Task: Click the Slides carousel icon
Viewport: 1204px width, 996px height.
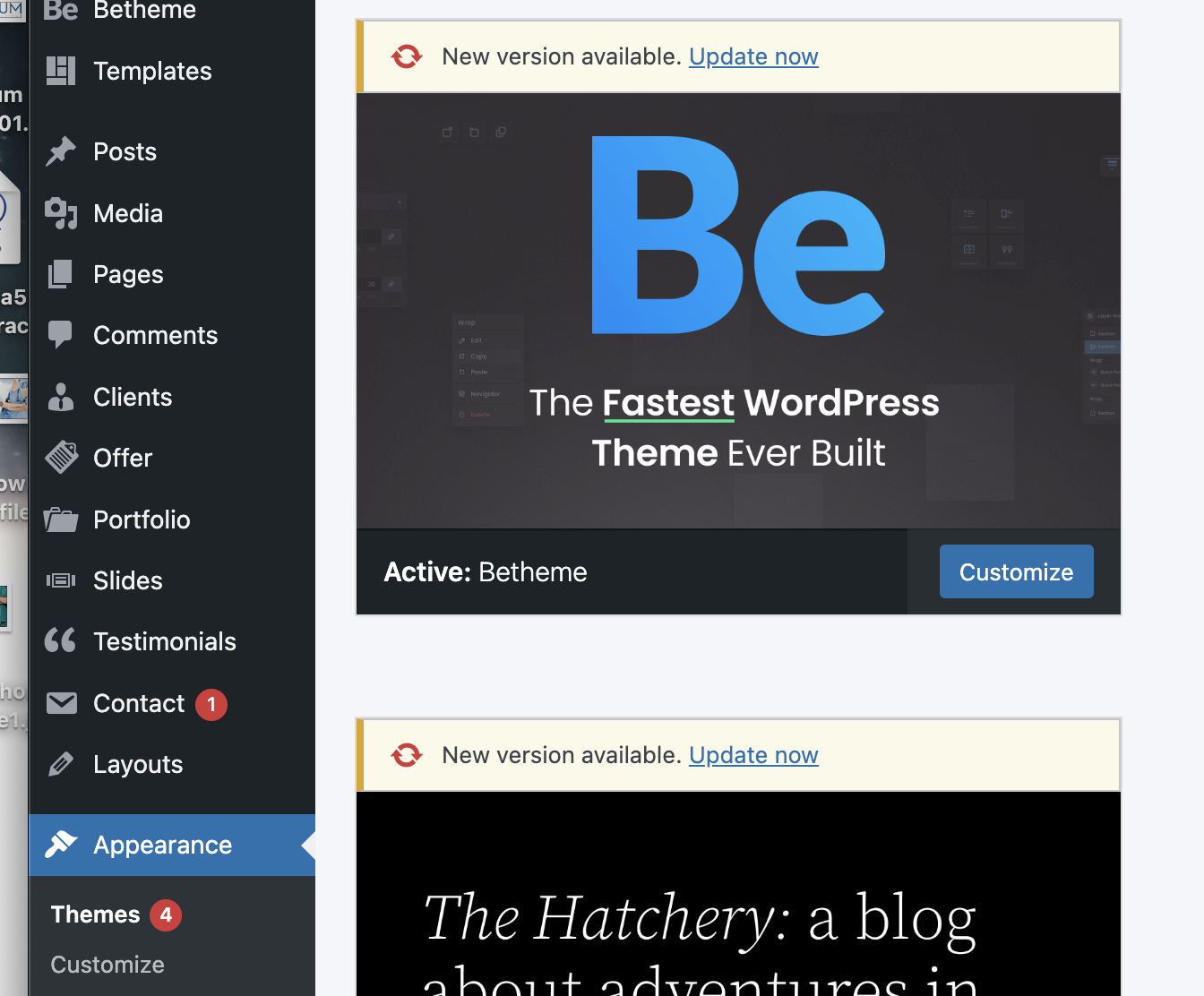Action: (x=61, y=580)
